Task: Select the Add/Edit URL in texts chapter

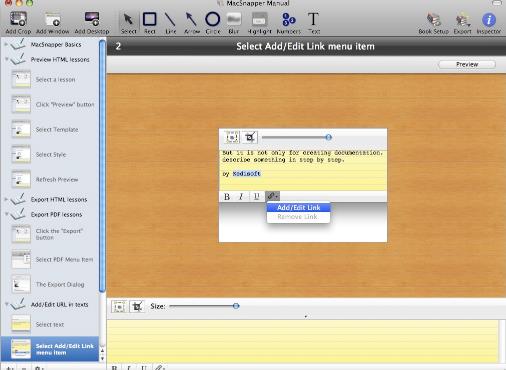Action: [60, 304]
